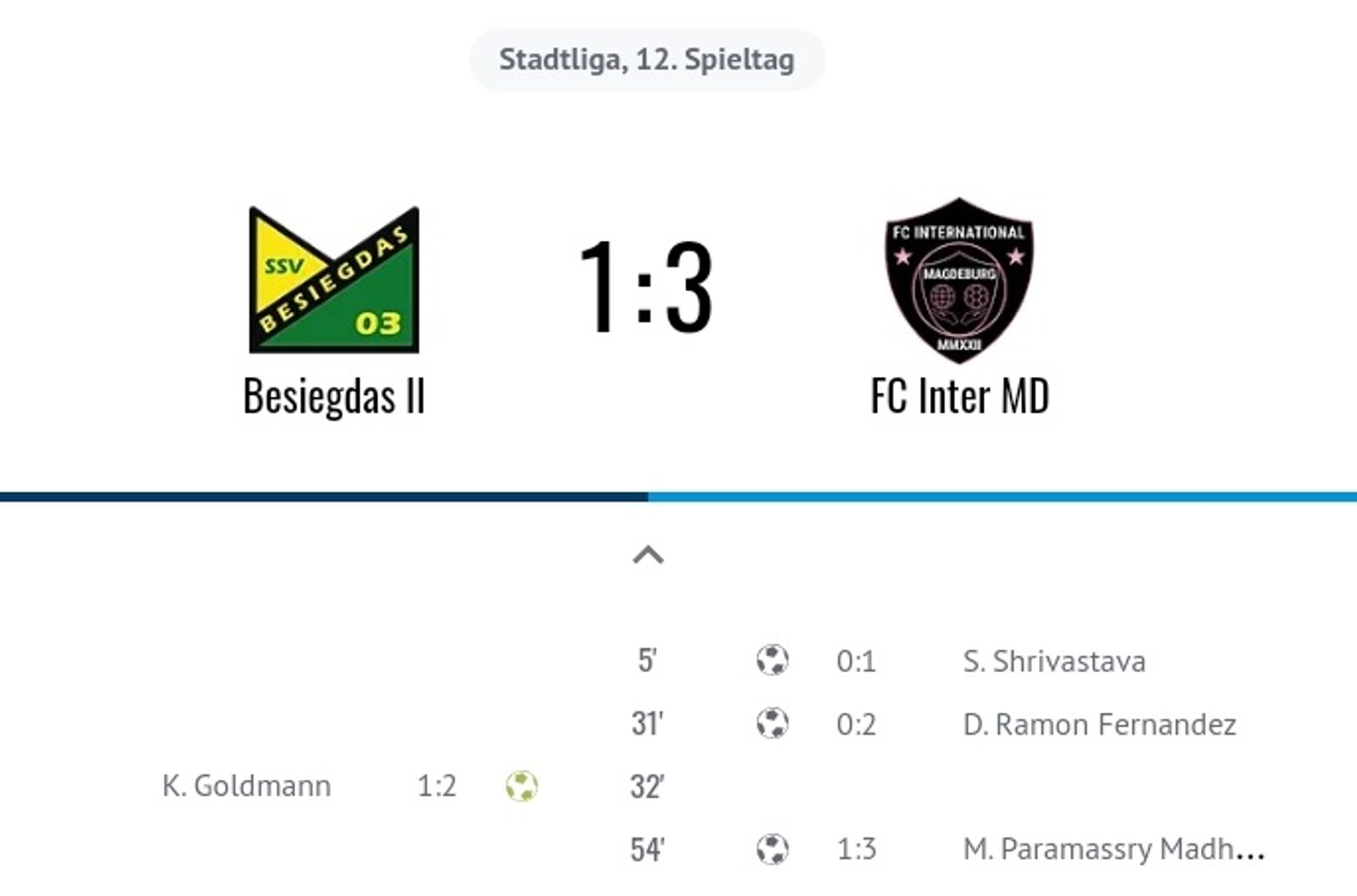The height and width of the screenshot is (896, 1357).
Task: Select scorer D. Ramon Fernandez
Action: [x=1099, y=725]
